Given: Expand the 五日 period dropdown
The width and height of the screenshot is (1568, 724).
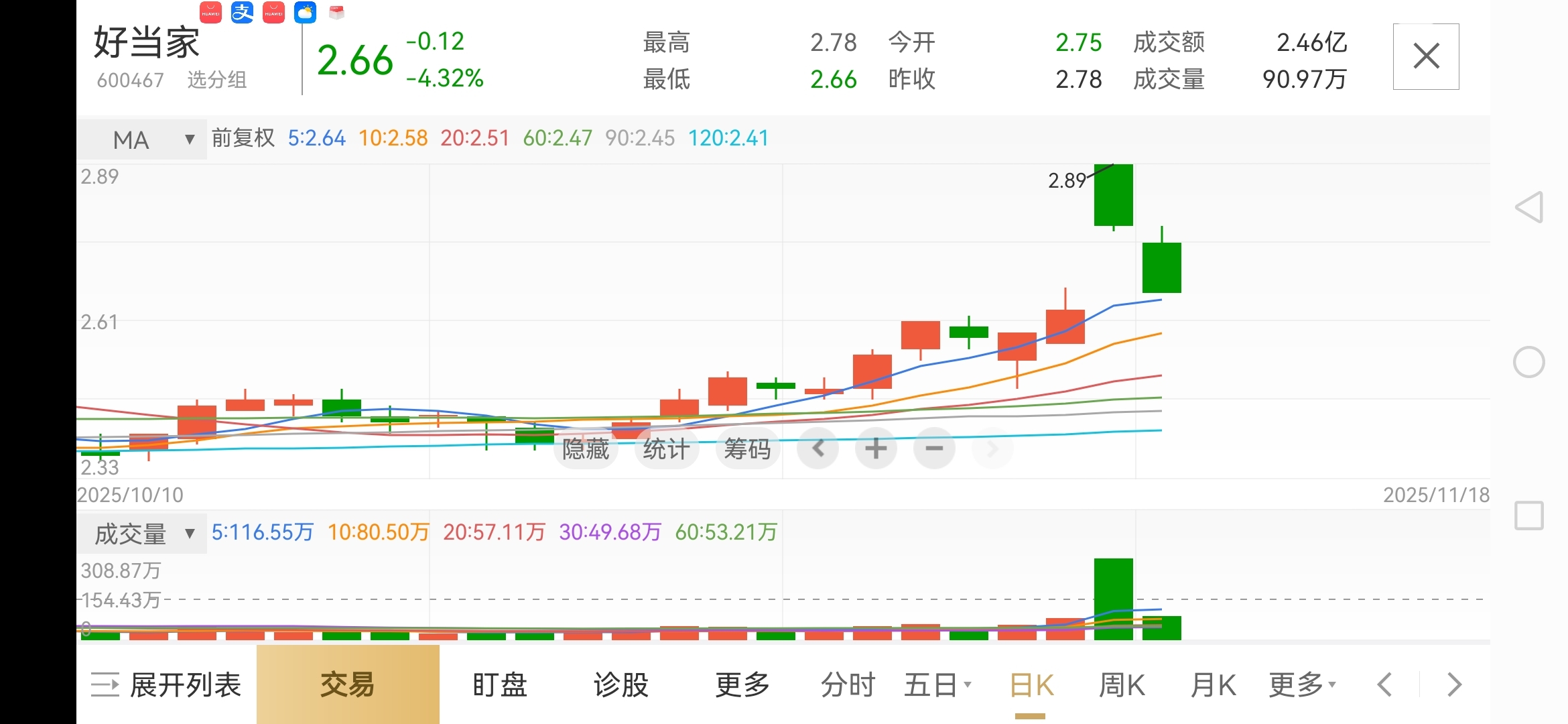Looking at the screenshot, I should pos(937,685).
